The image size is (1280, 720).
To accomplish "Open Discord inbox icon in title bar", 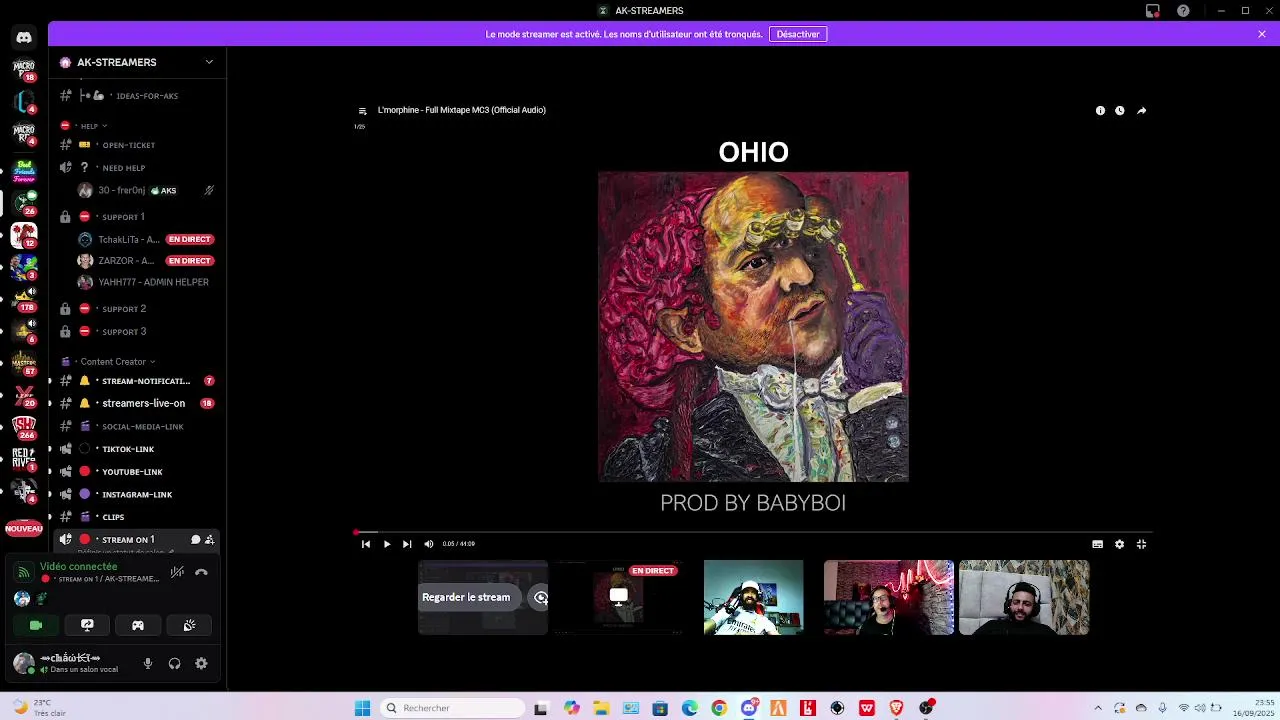I will coord(1153,11).
